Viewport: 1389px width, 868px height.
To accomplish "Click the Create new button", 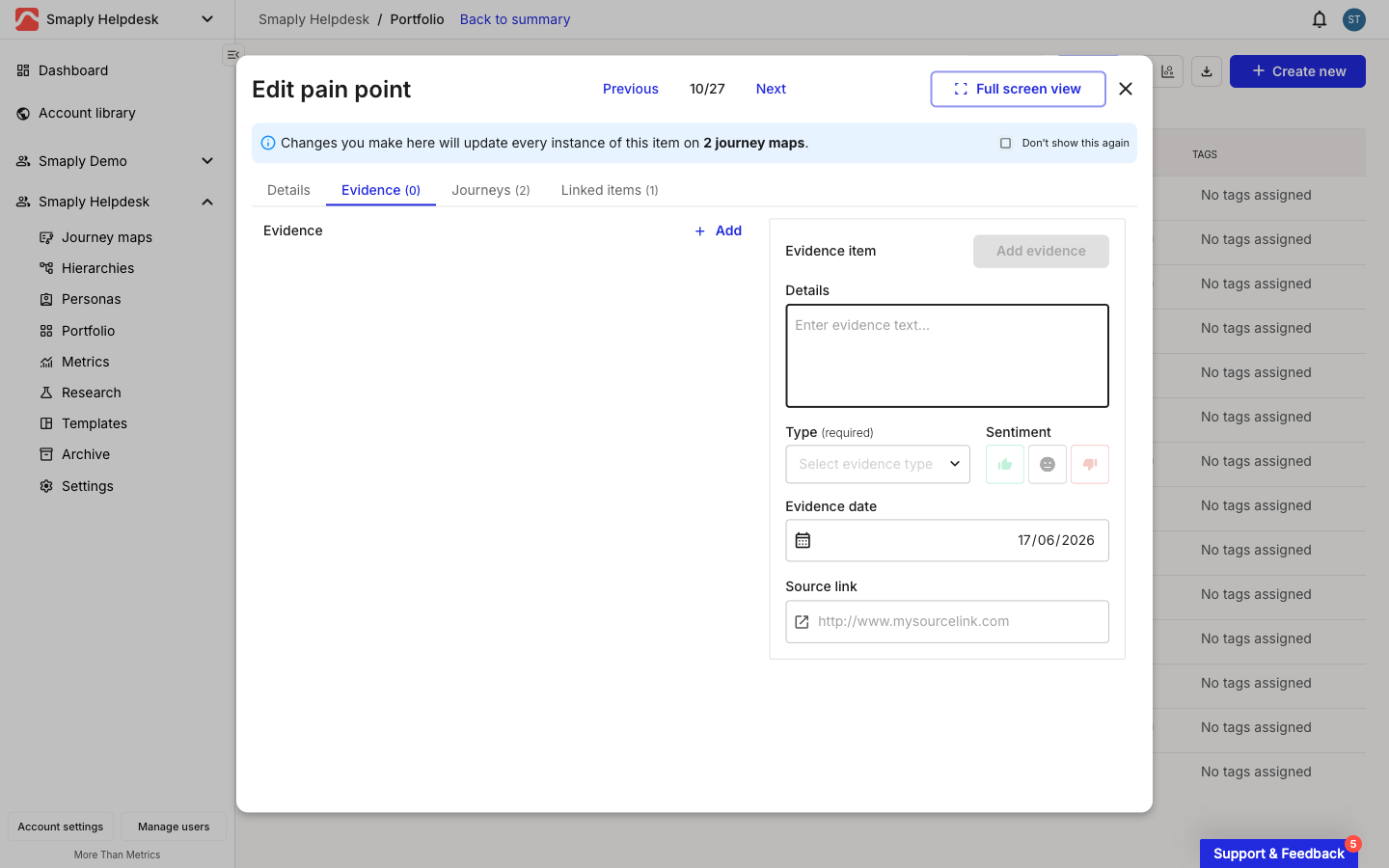I will click(x=1297, y=71).
